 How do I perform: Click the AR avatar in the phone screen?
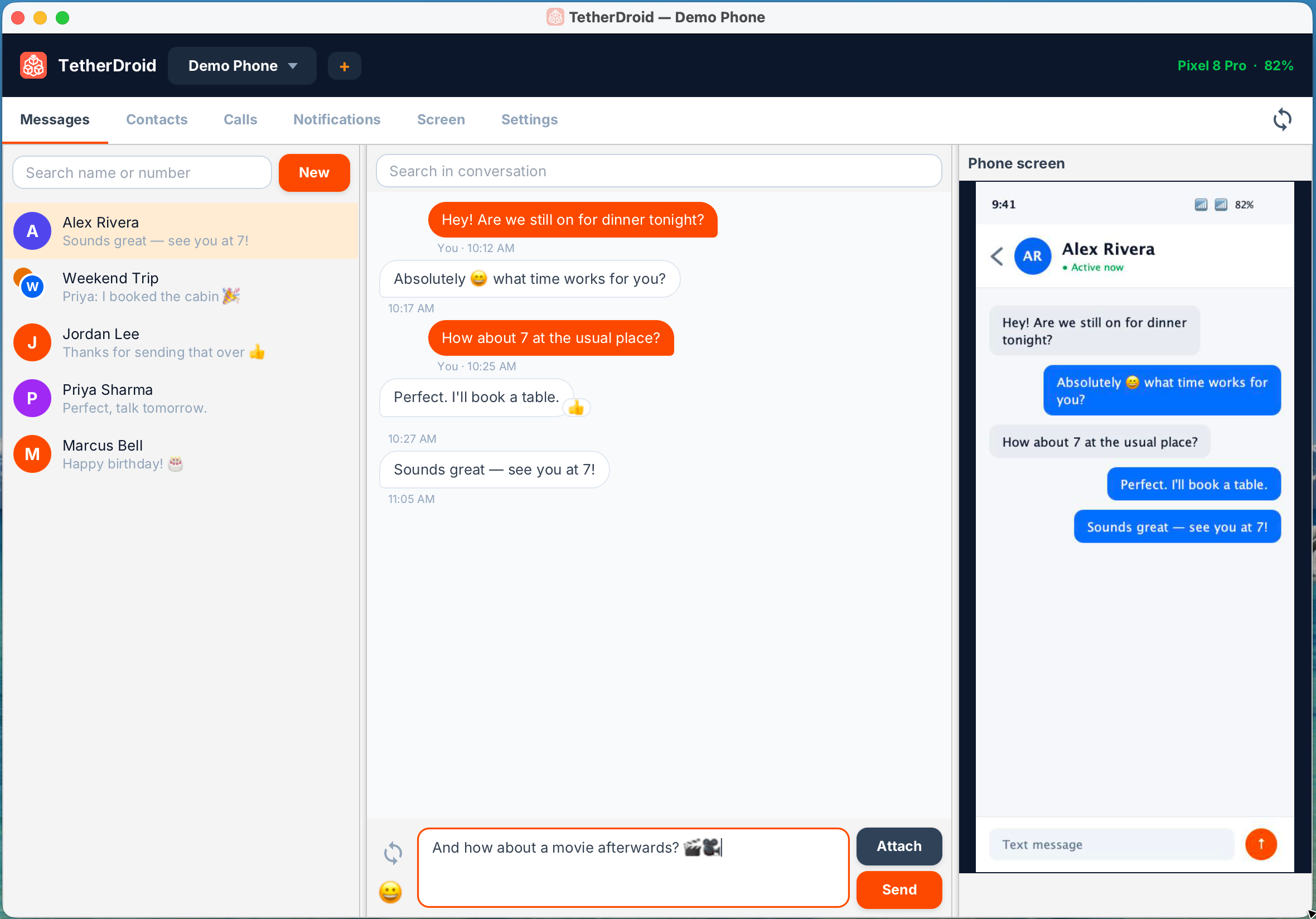(1032, 257)
